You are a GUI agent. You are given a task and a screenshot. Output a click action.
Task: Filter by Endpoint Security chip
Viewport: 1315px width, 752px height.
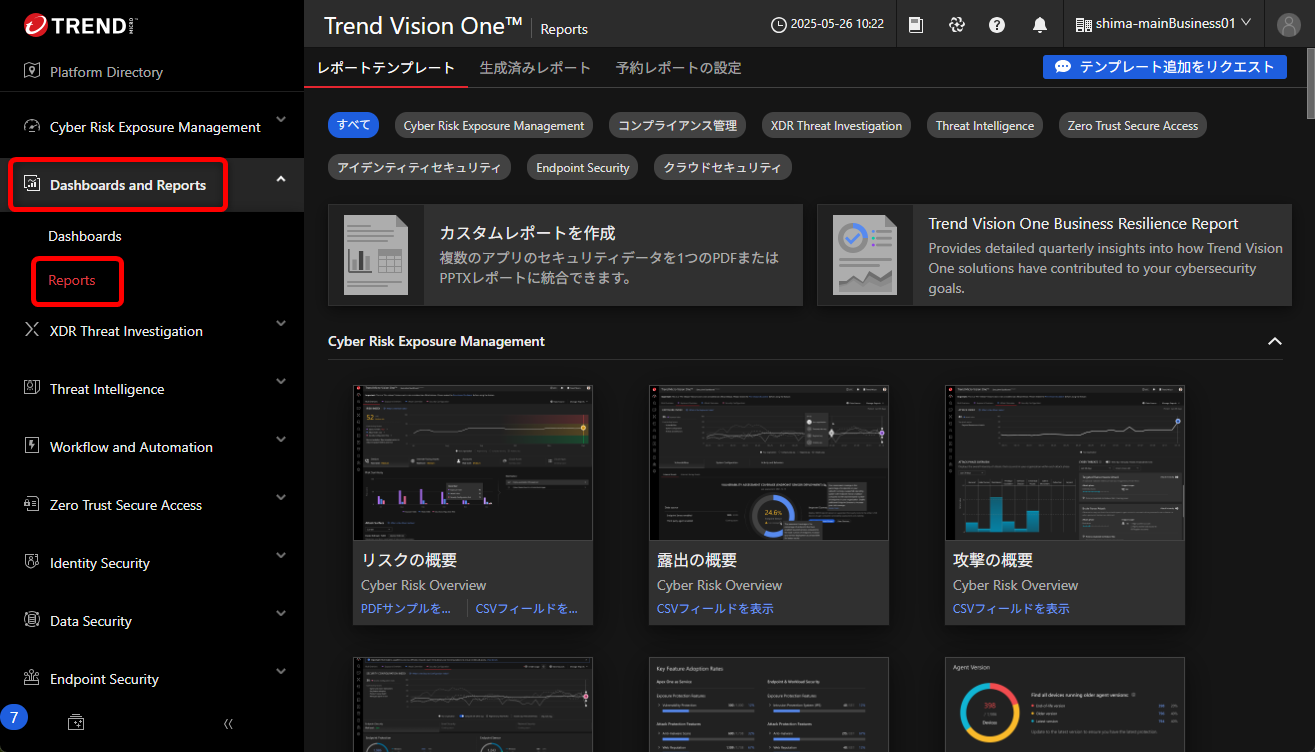583,167
